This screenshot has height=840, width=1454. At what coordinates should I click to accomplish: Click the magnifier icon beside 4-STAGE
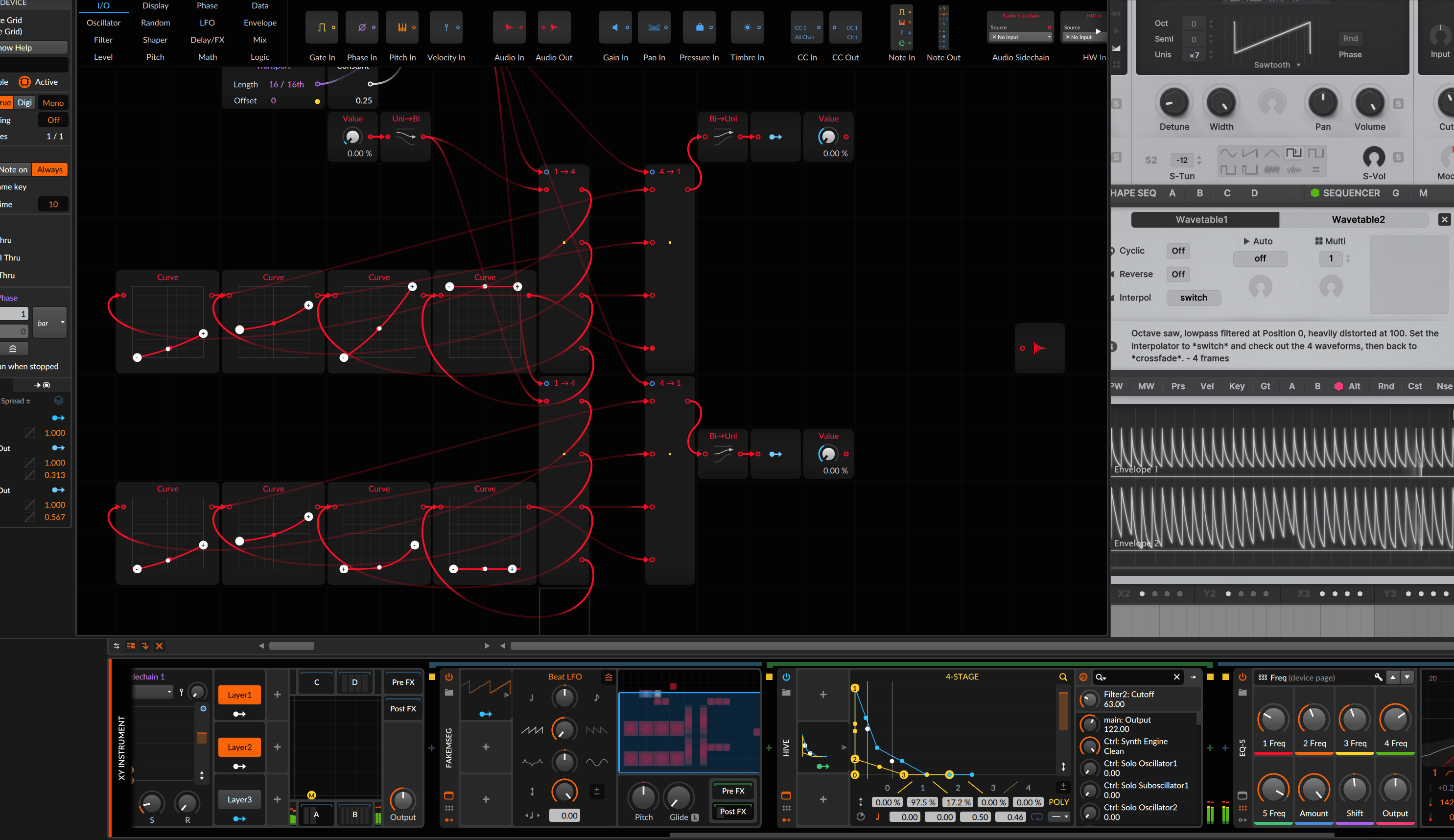(1063, 677)
